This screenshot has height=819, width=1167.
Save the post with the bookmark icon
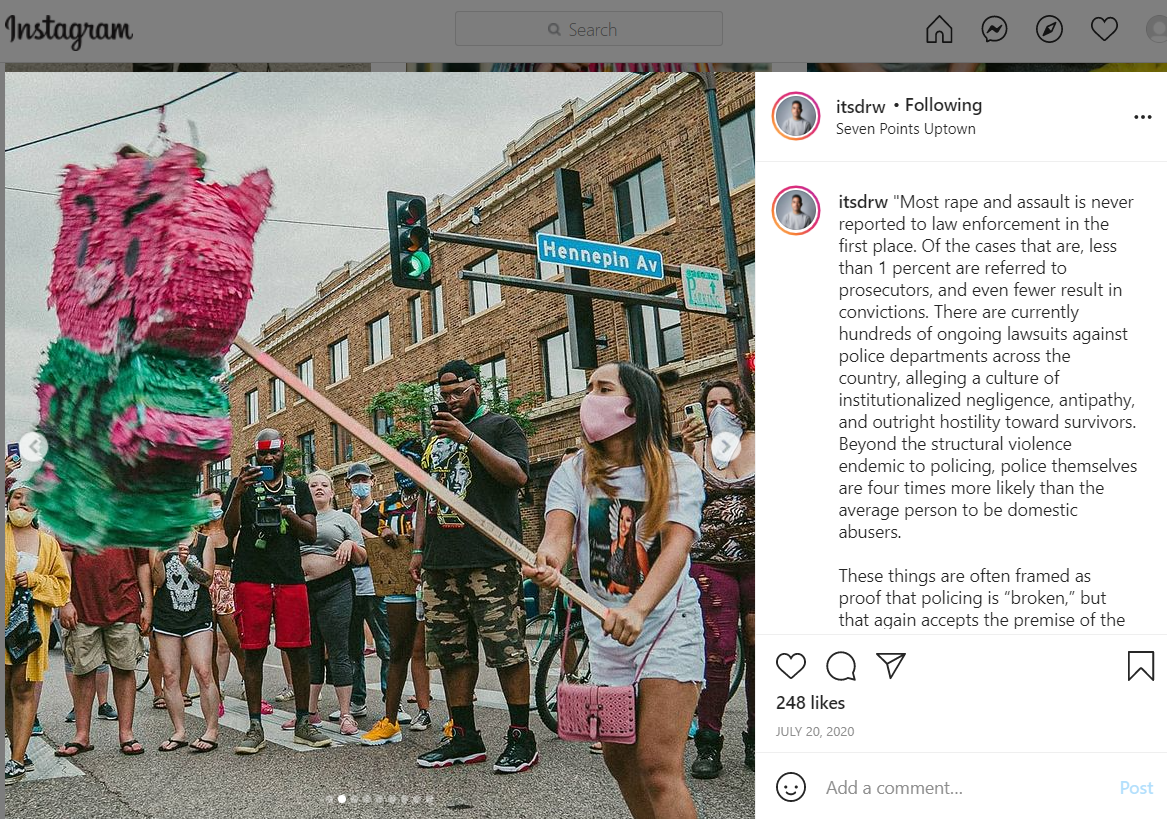(1140, 666)
